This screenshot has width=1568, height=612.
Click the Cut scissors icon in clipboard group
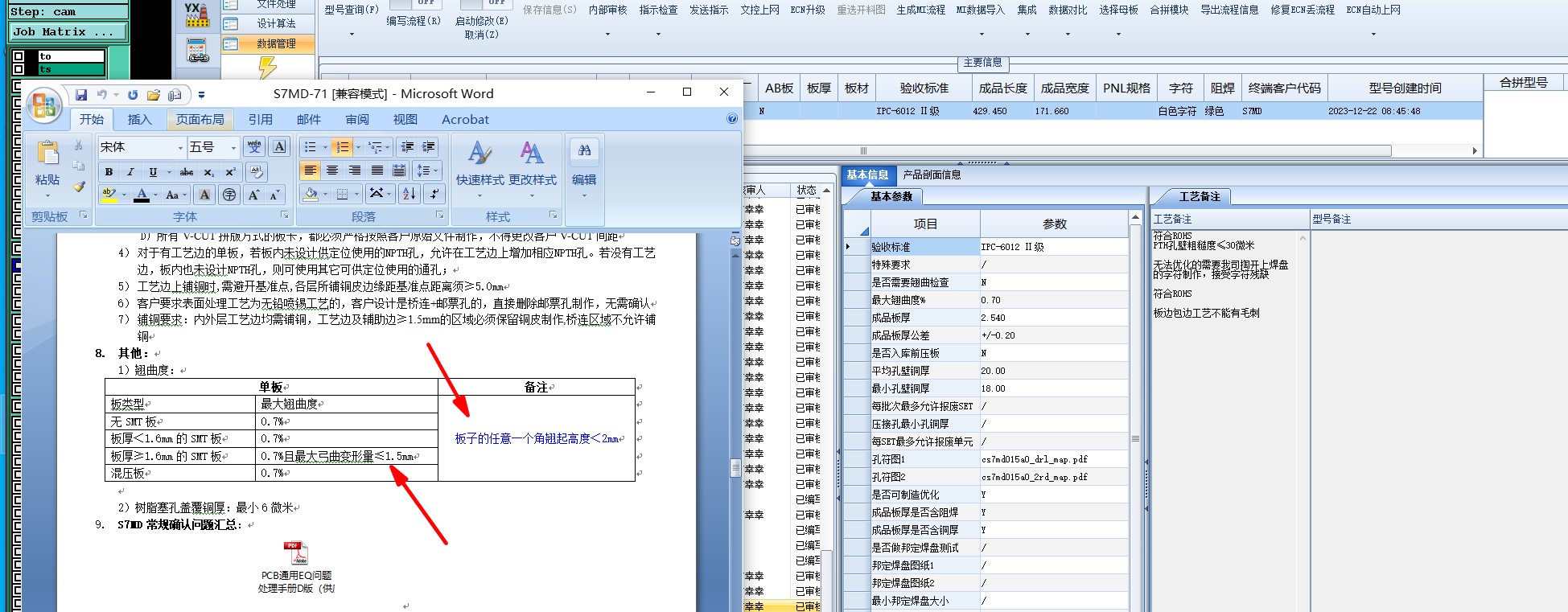(79, 146)
